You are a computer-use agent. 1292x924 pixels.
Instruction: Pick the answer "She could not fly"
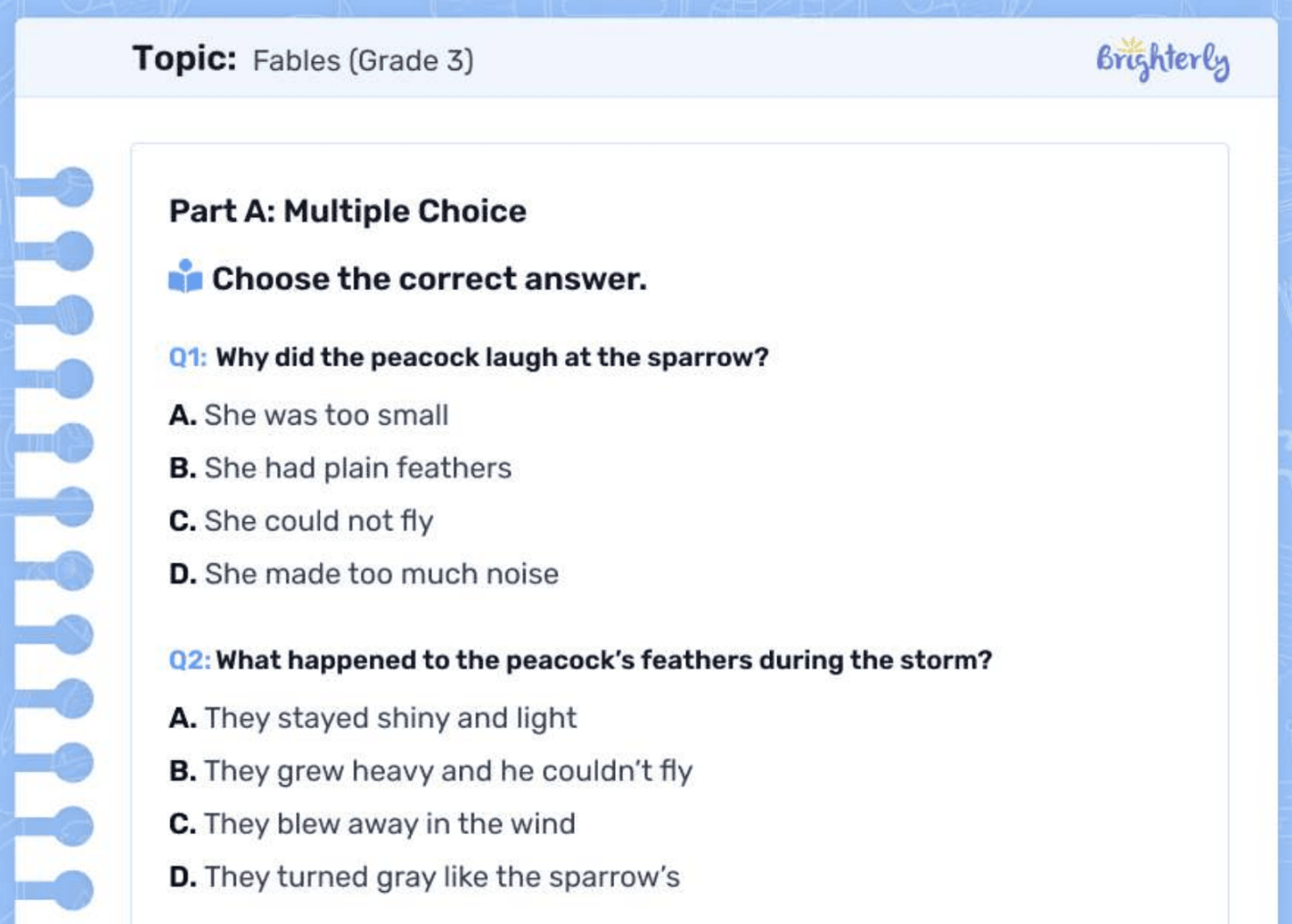318,521
